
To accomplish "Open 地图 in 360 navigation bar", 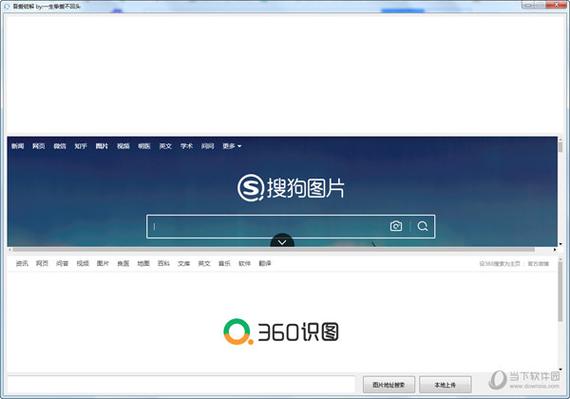I will click(x=143, y=263).
